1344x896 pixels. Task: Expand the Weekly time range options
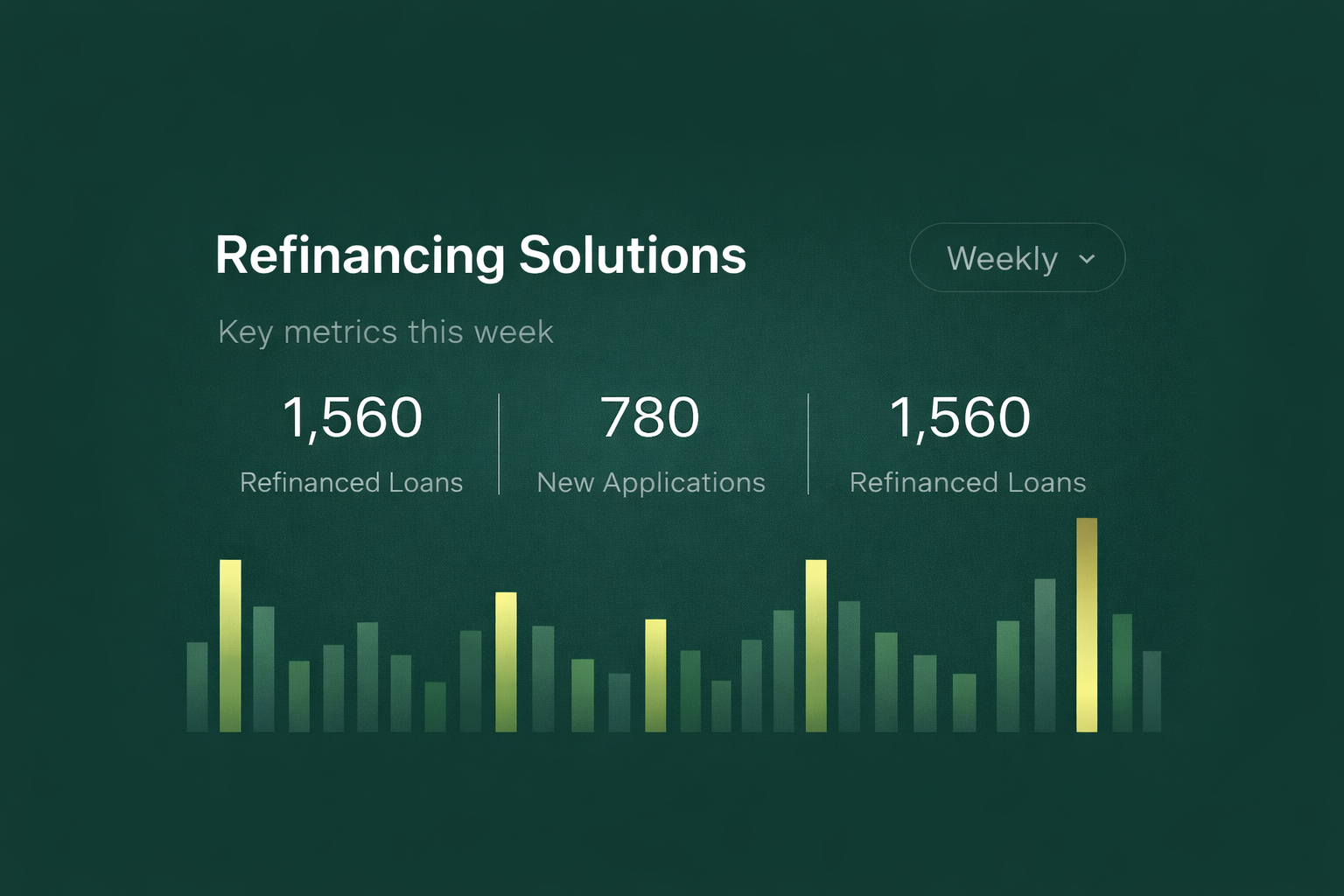1017,257
